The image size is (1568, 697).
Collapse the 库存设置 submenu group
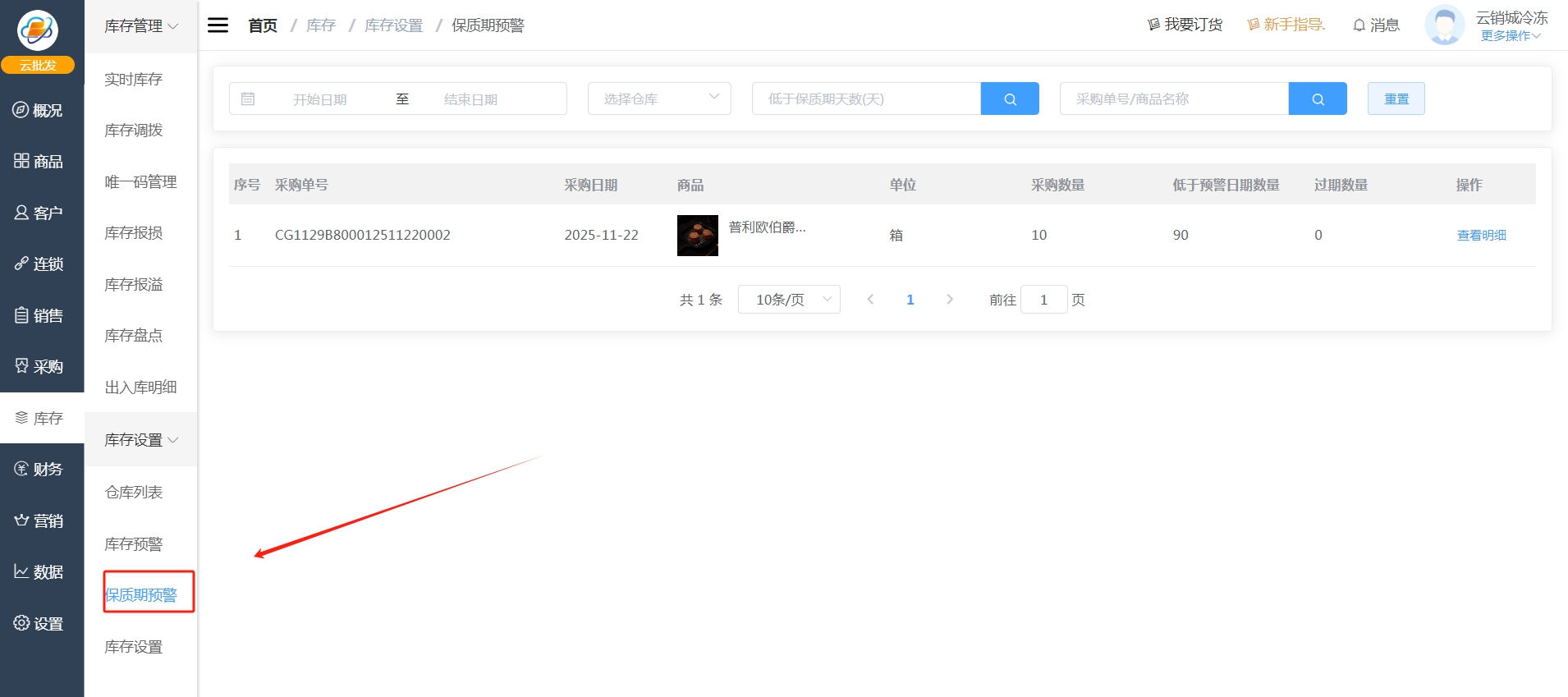pos(141,439)
